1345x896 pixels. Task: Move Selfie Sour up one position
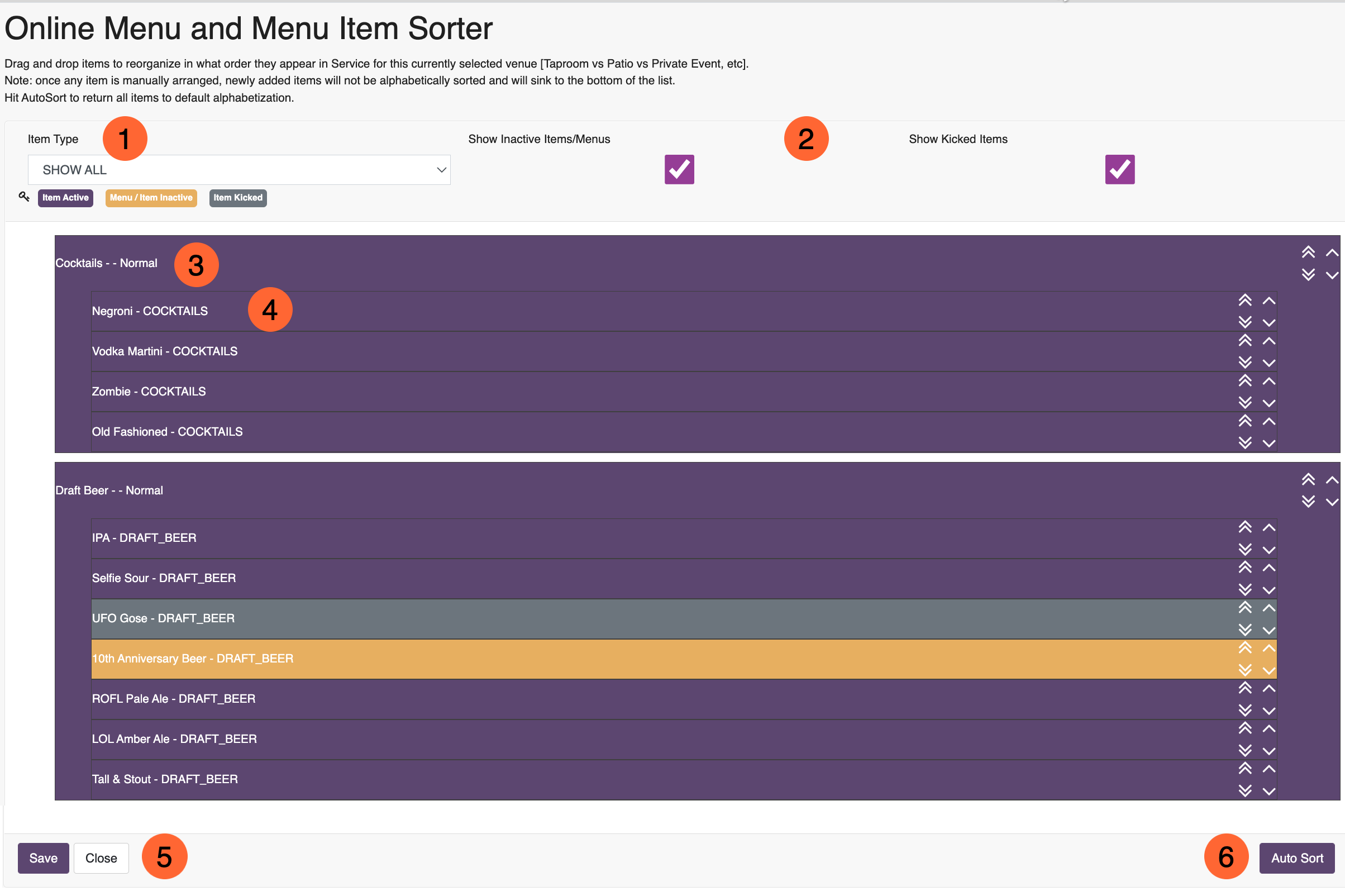[1269, 568]
